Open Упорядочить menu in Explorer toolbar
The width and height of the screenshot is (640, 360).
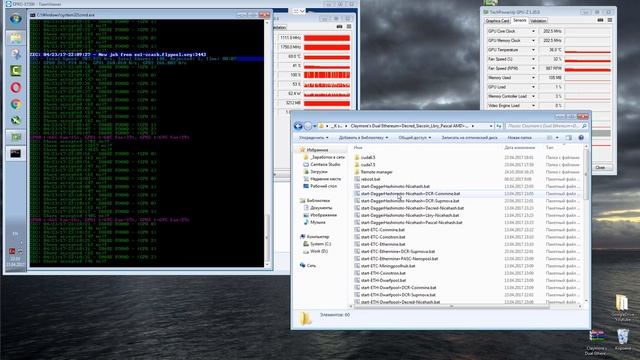pos(313,138)
